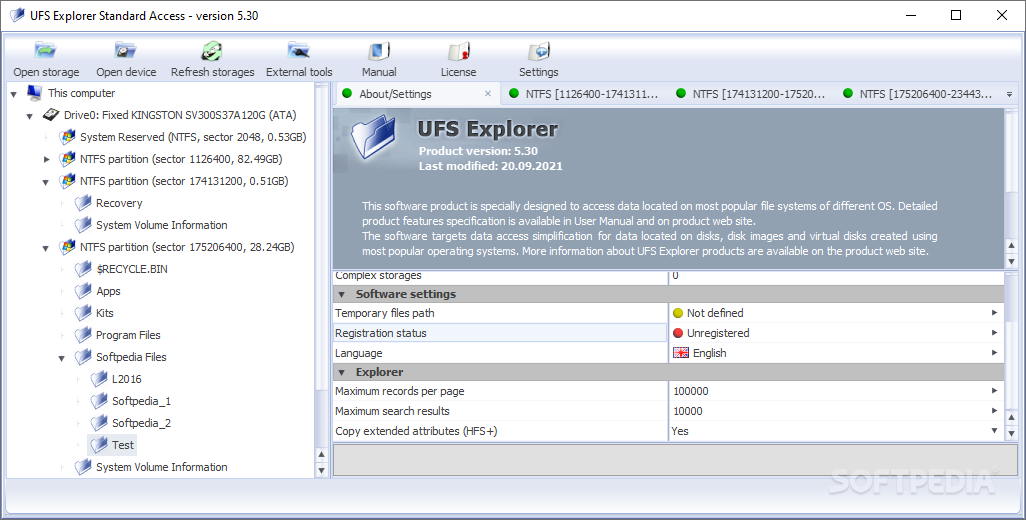Click the 10000 search results value
This screenshot has width=1026, height=520.
coord(688,411)
